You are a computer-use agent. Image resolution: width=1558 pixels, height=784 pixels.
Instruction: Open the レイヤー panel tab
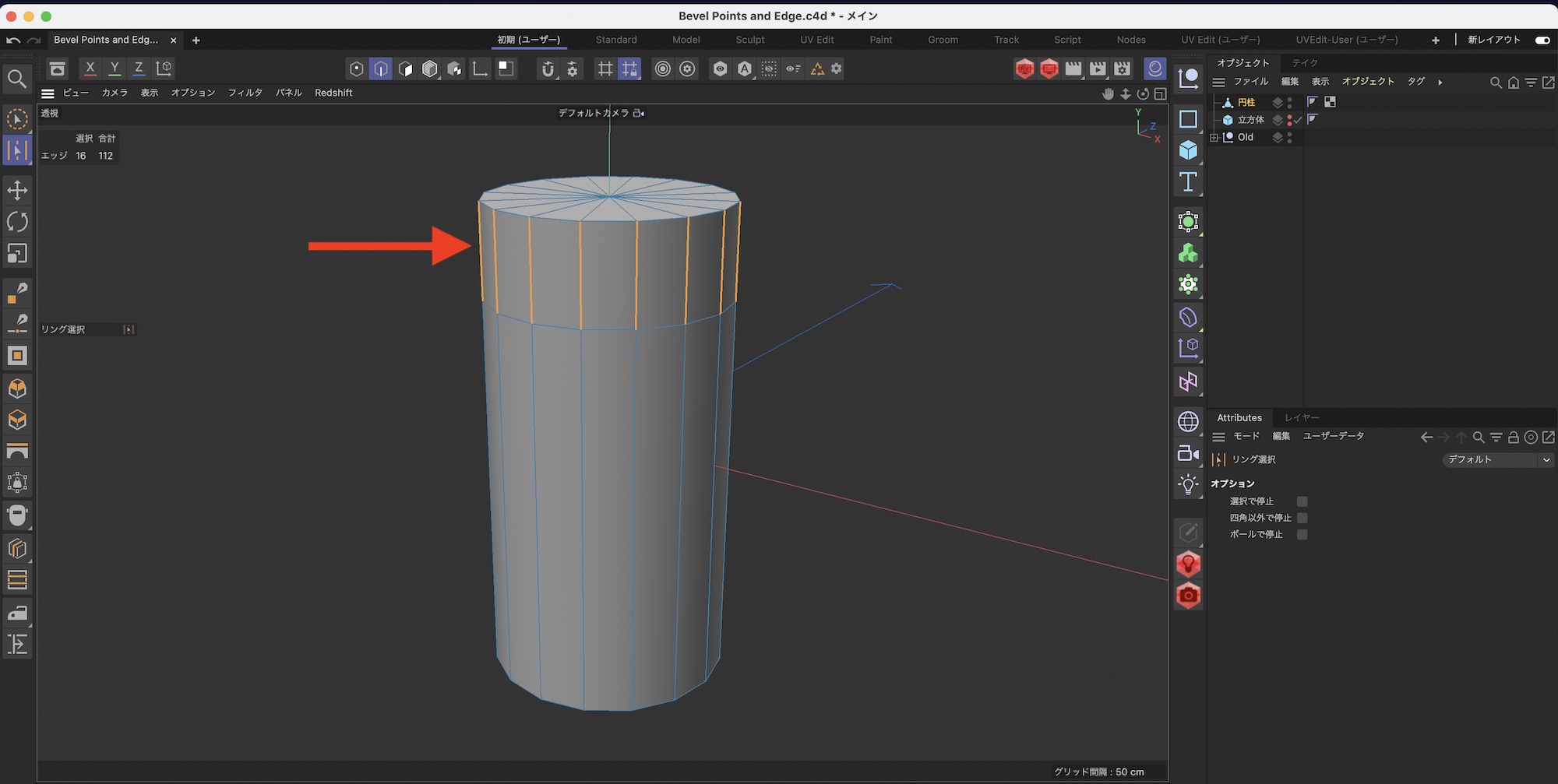(x=1301, y=418)
